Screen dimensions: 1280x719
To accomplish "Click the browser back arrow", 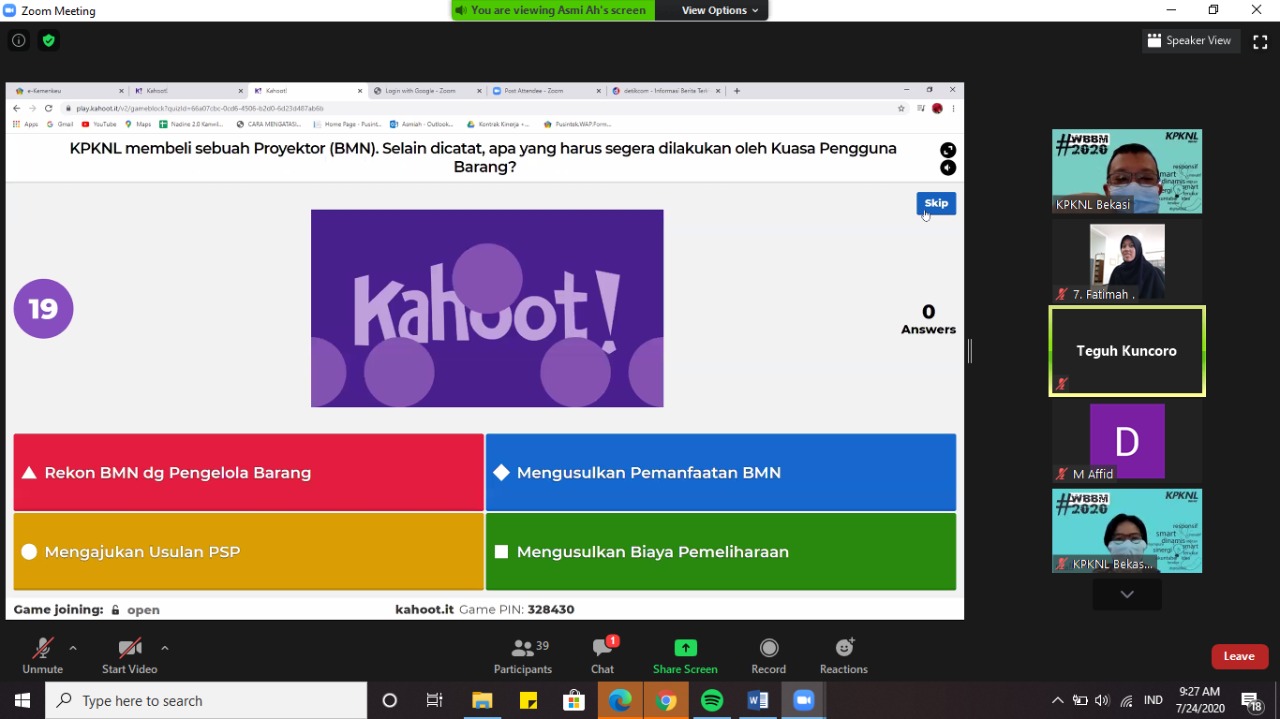I will click(16, 108).
